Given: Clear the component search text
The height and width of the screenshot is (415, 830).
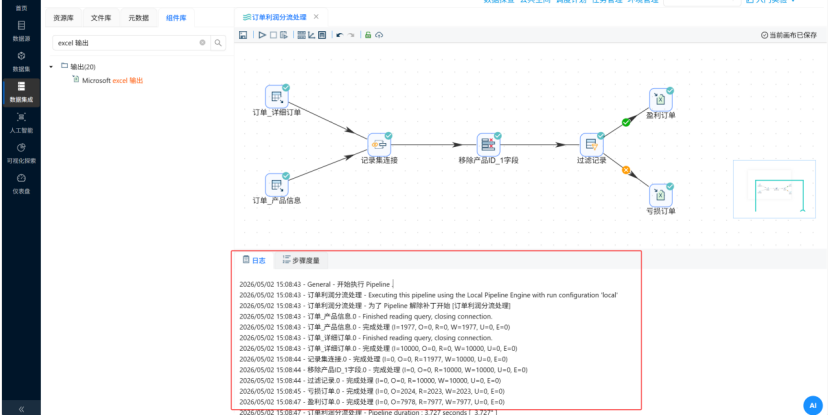Looking at the screenshot, I should (x=202, y=42).
